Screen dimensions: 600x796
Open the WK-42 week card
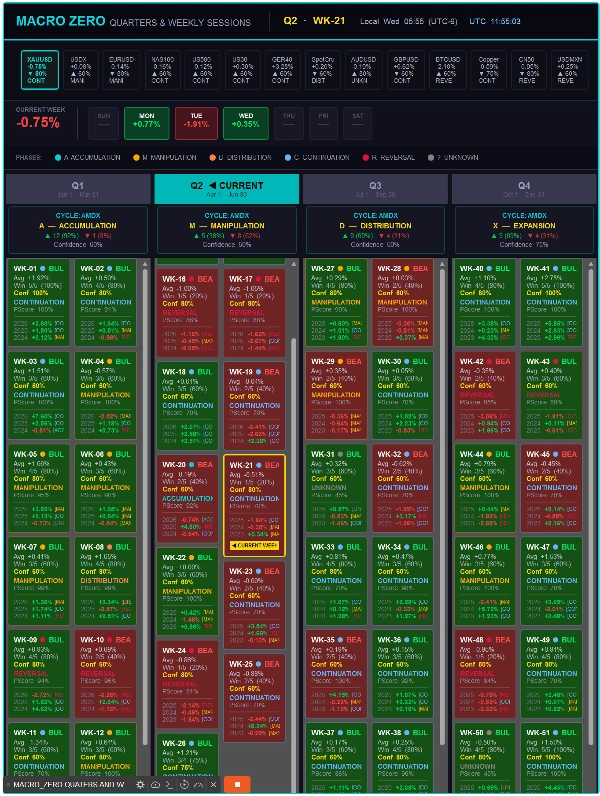pyautogui.click(x=485, y=395)
